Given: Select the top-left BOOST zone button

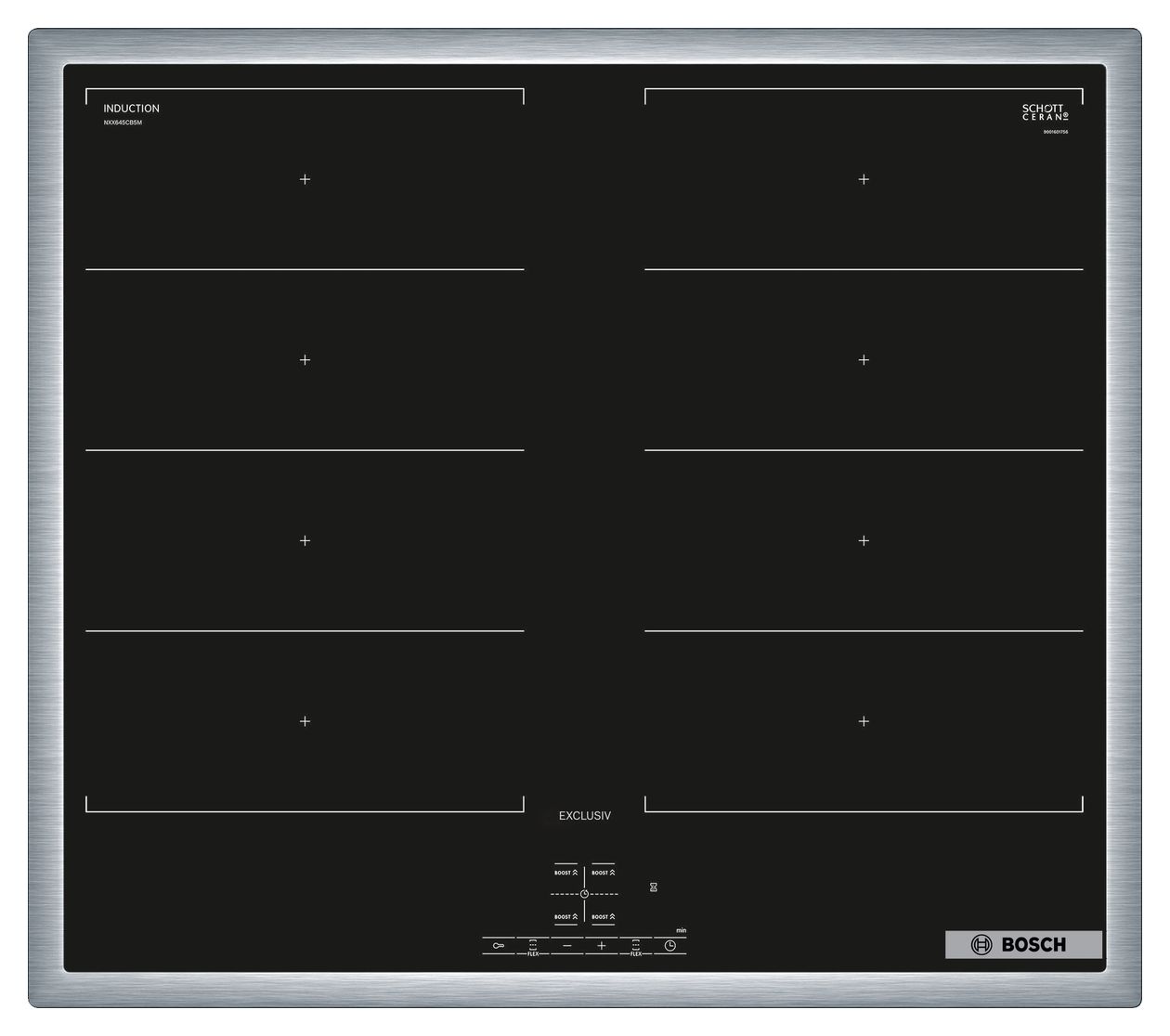Looking at the screenshot, I should pos(565,873).
